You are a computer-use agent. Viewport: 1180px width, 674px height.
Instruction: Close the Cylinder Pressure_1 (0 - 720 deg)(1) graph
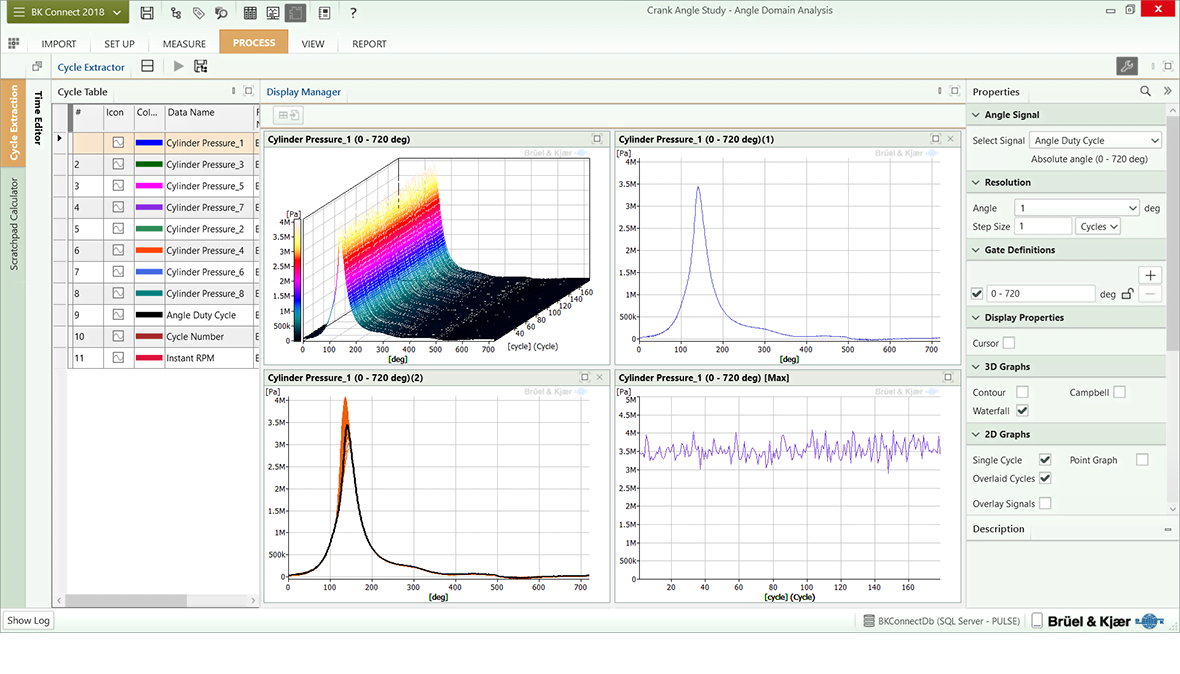tap(950, 139)
